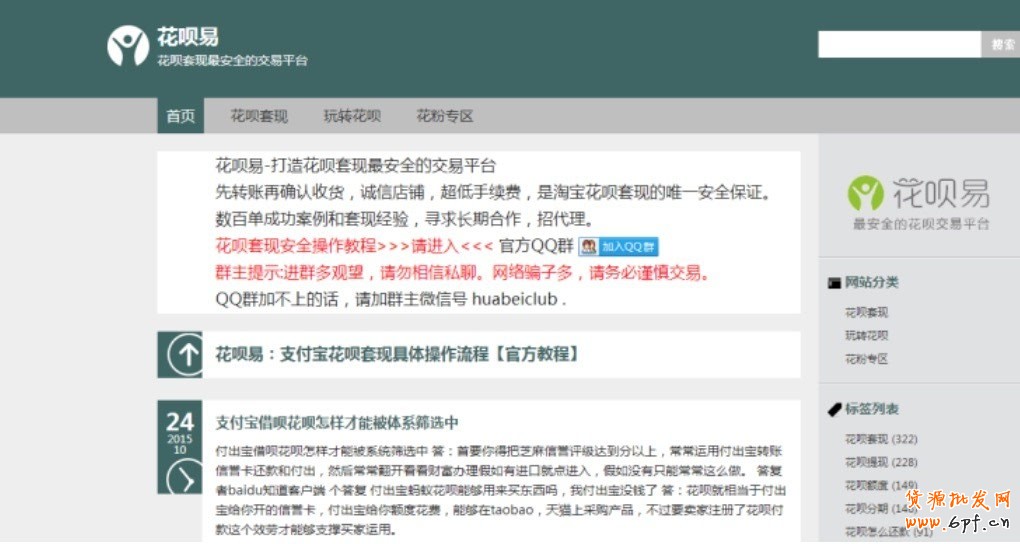Click the 花呗提现 (228) tag
The width and height of the screenshot is (1020, 544).
pos(881,461)
